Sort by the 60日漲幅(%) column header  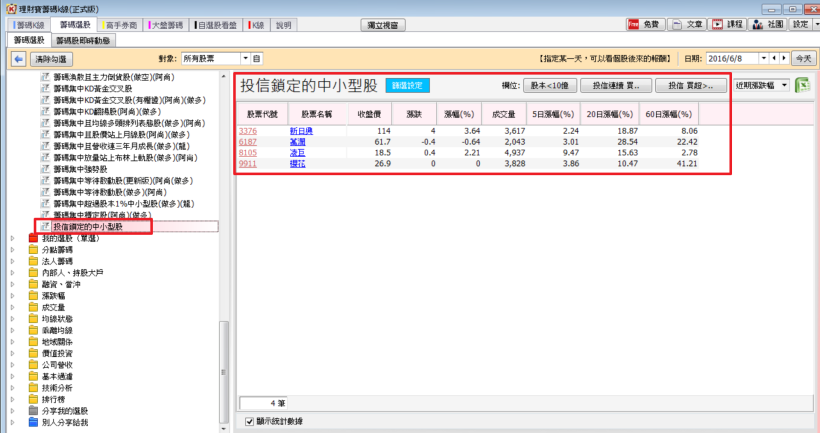(x=668, y=114)
